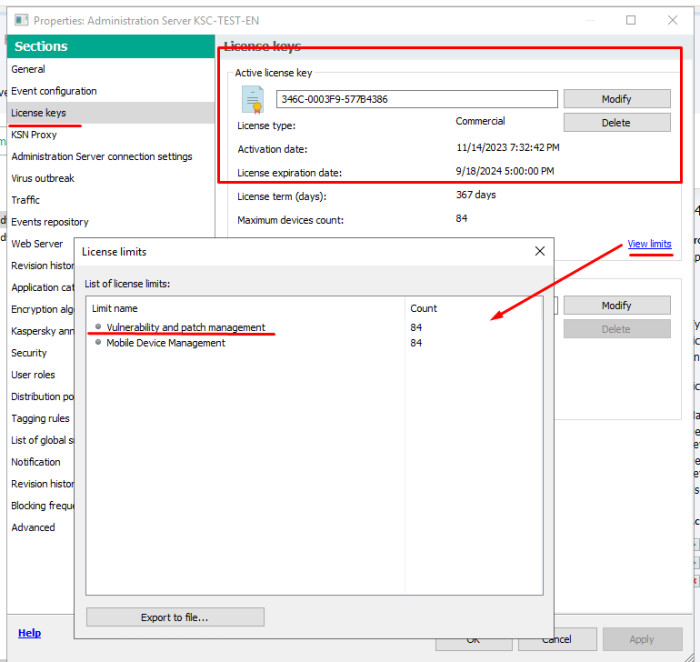Open the General section

pyautogui.click(x=28, y=69)
